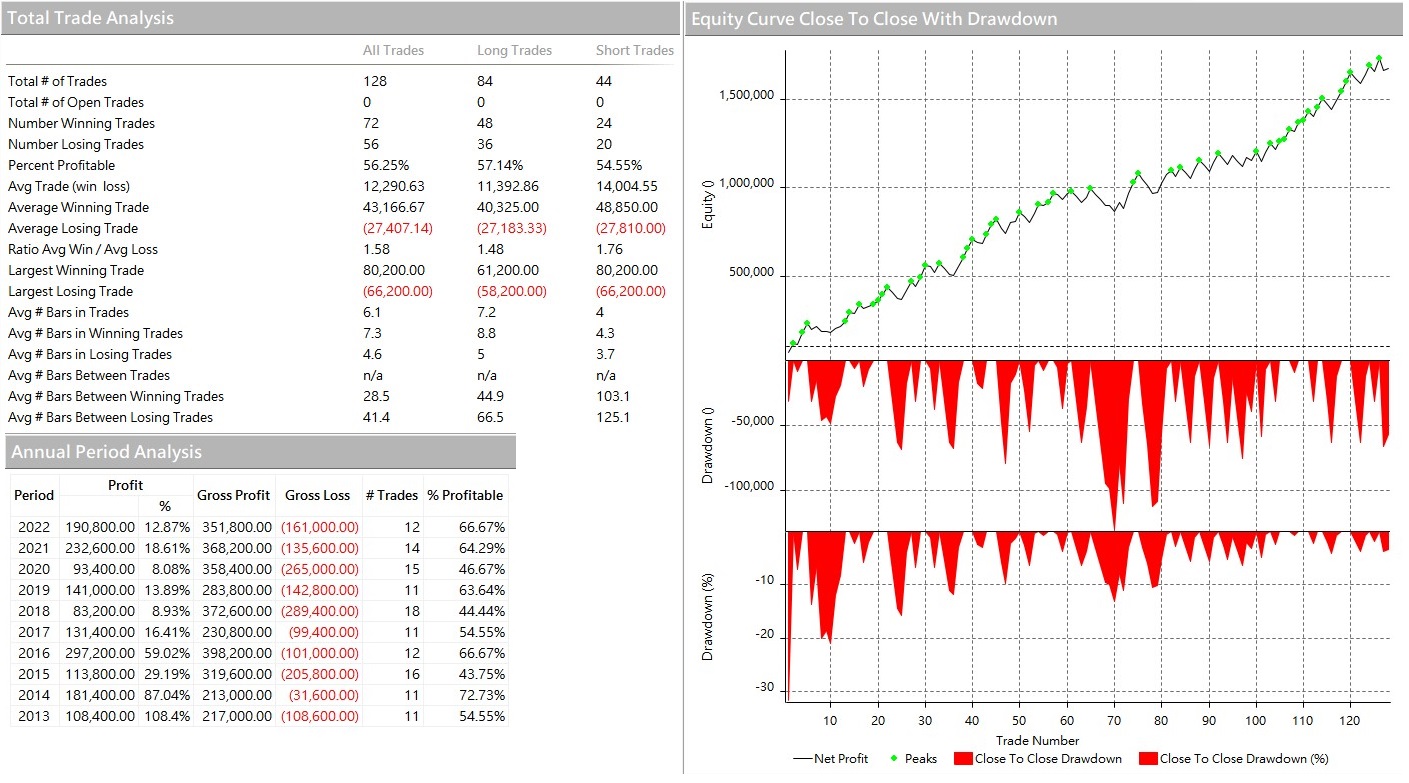1409x783 pixels.
Task: Click the 'Average Losing Trade' row label
Action: coord(73,229)
